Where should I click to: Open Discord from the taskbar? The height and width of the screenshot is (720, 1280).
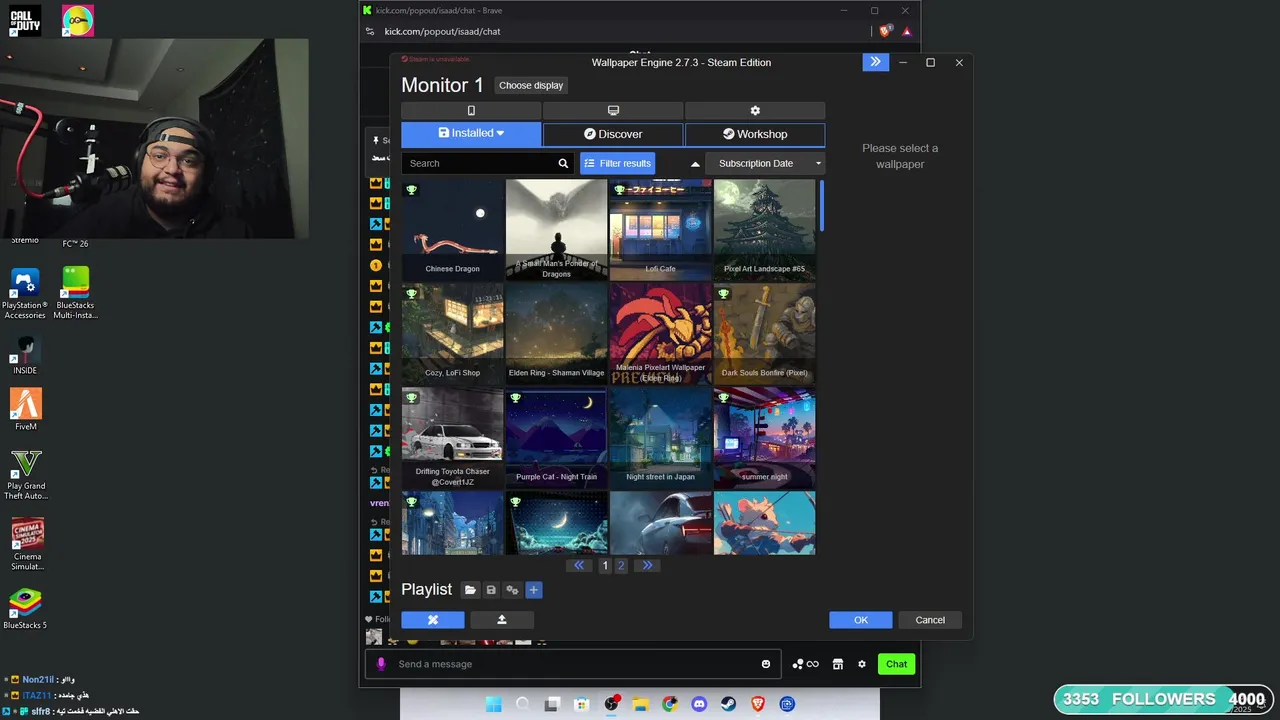click(x=699, y=704)
